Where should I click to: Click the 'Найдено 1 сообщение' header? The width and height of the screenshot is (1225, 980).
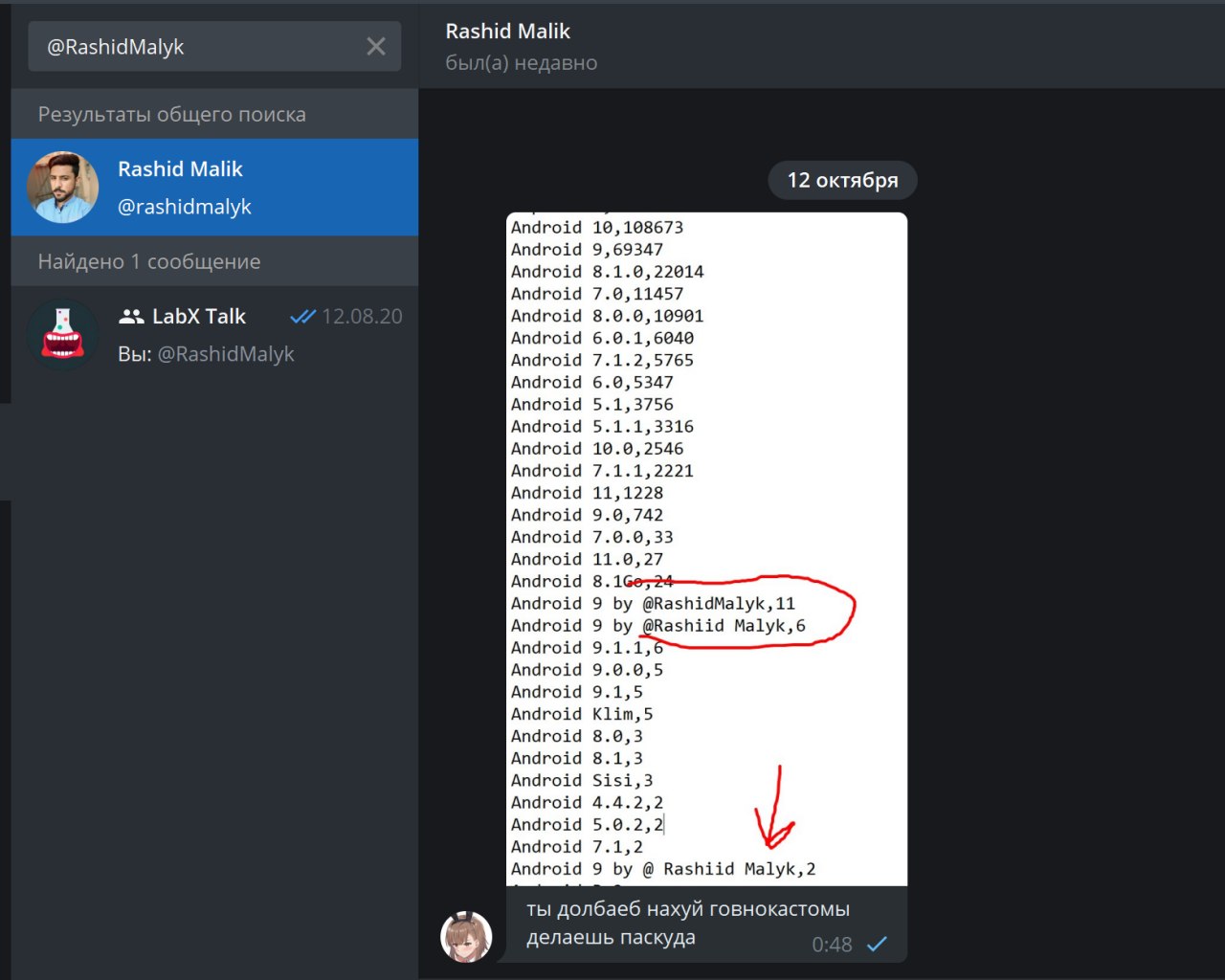[149, 261]
